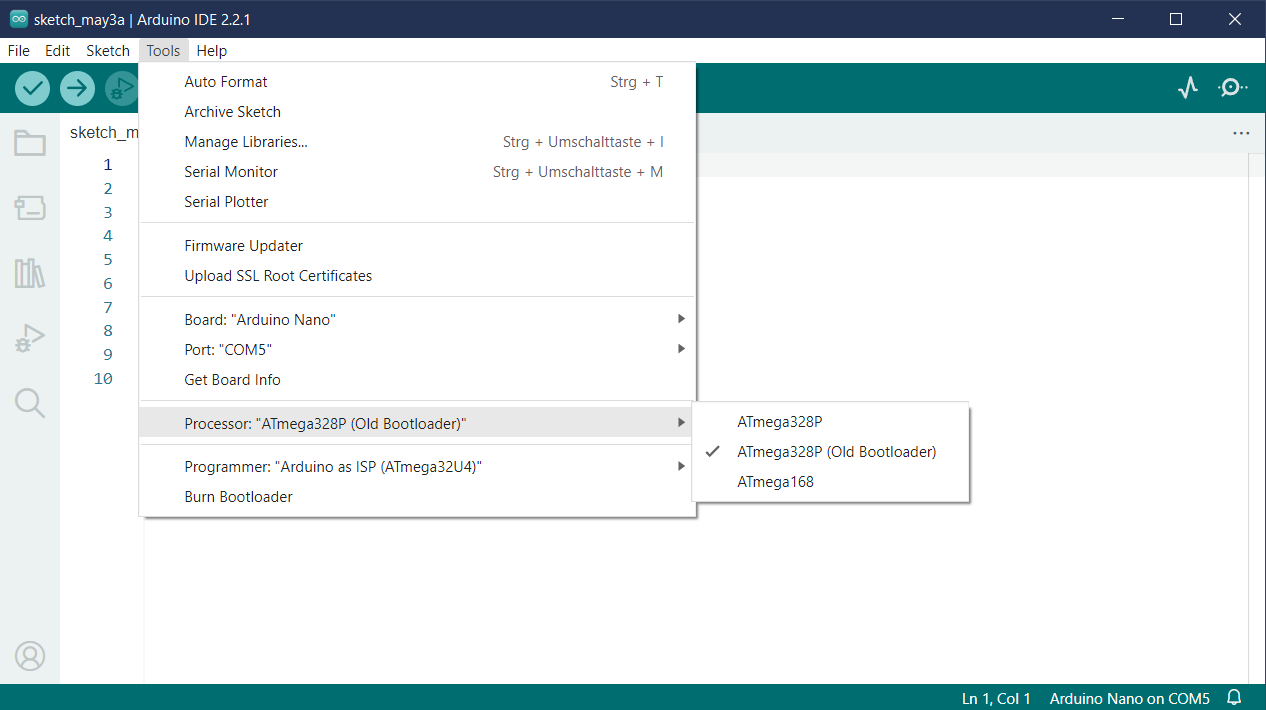Open the Debug panel sidebar icon

pyautogui.click(x=30, y=338)
